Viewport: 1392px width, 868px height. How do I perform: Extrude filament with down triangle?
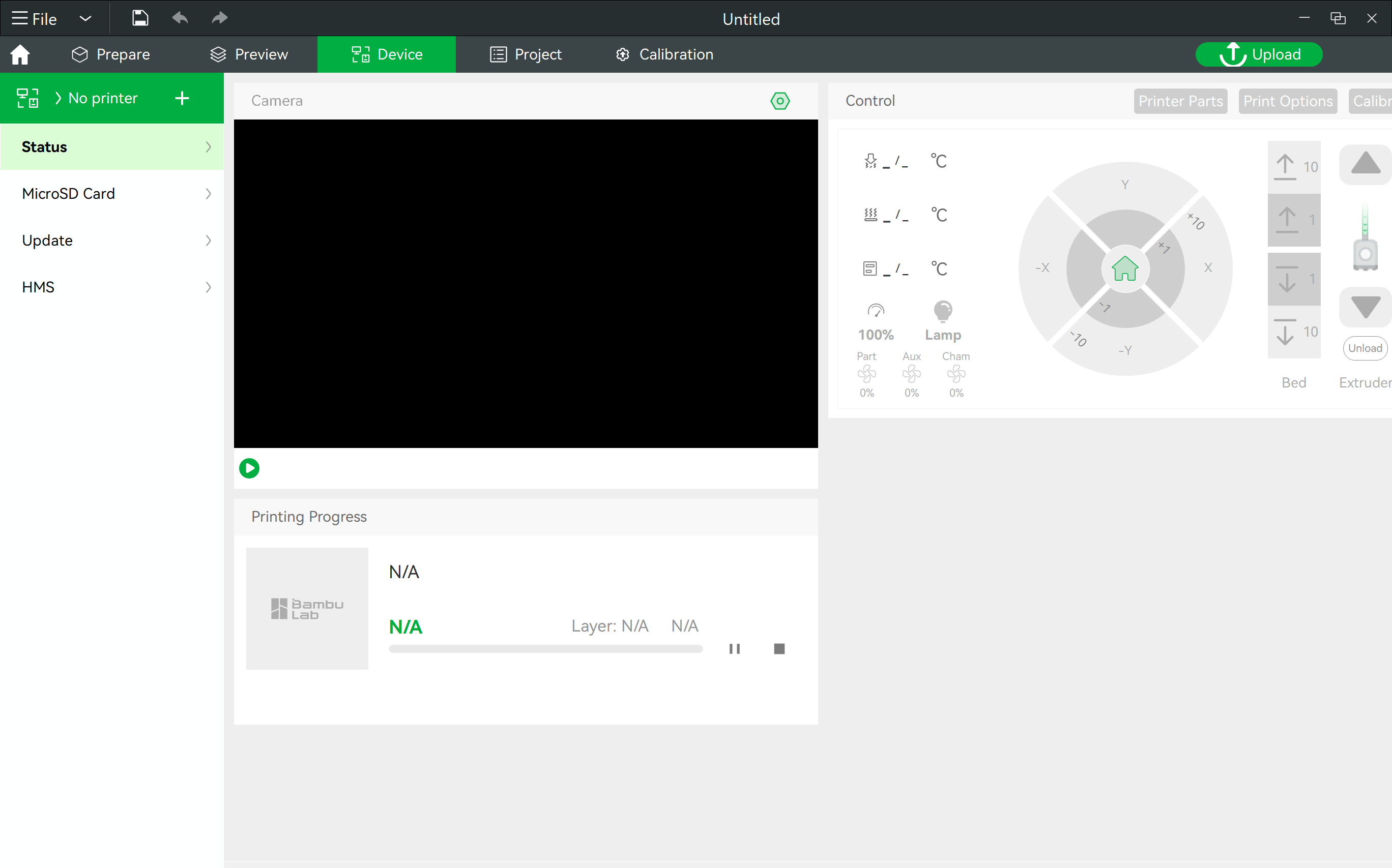tap(1366, 307)
